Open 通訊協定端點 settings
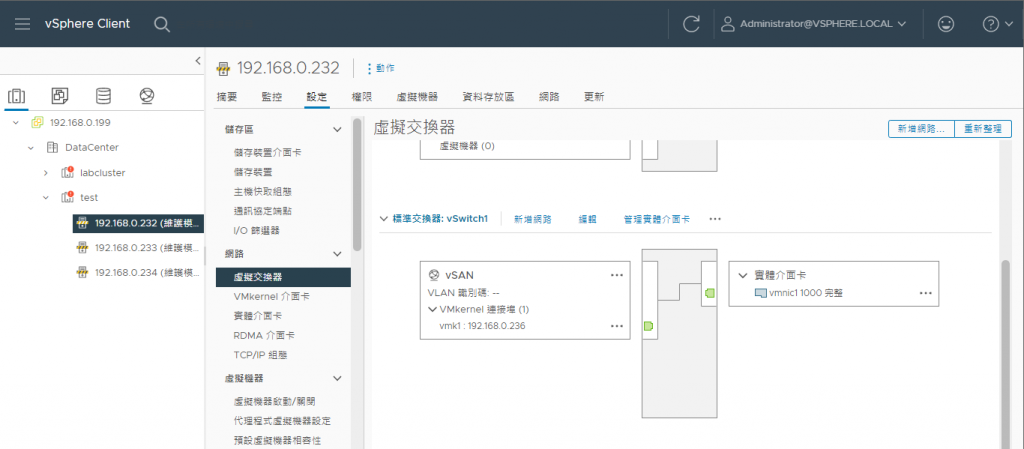Image resolution: width=1024 pixels, height=449 pixels. [262, 211]
